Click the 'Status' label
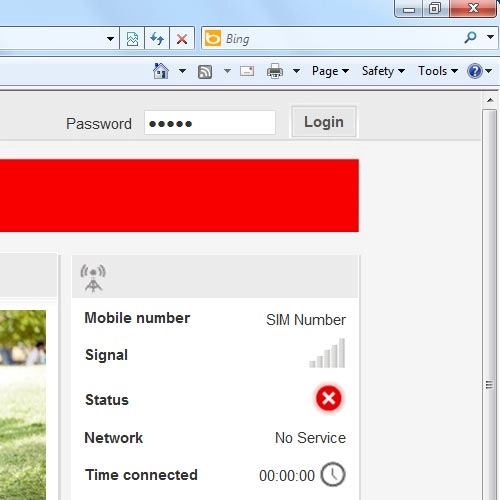This screenshot has width=500, height=500. tap(107, 400)
